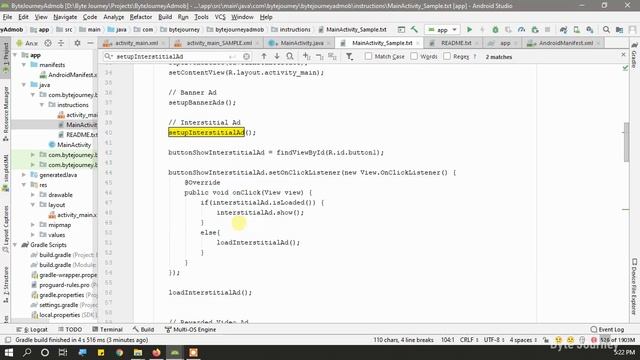Go to next search occurrence arrow

click(x=277, y=56)
